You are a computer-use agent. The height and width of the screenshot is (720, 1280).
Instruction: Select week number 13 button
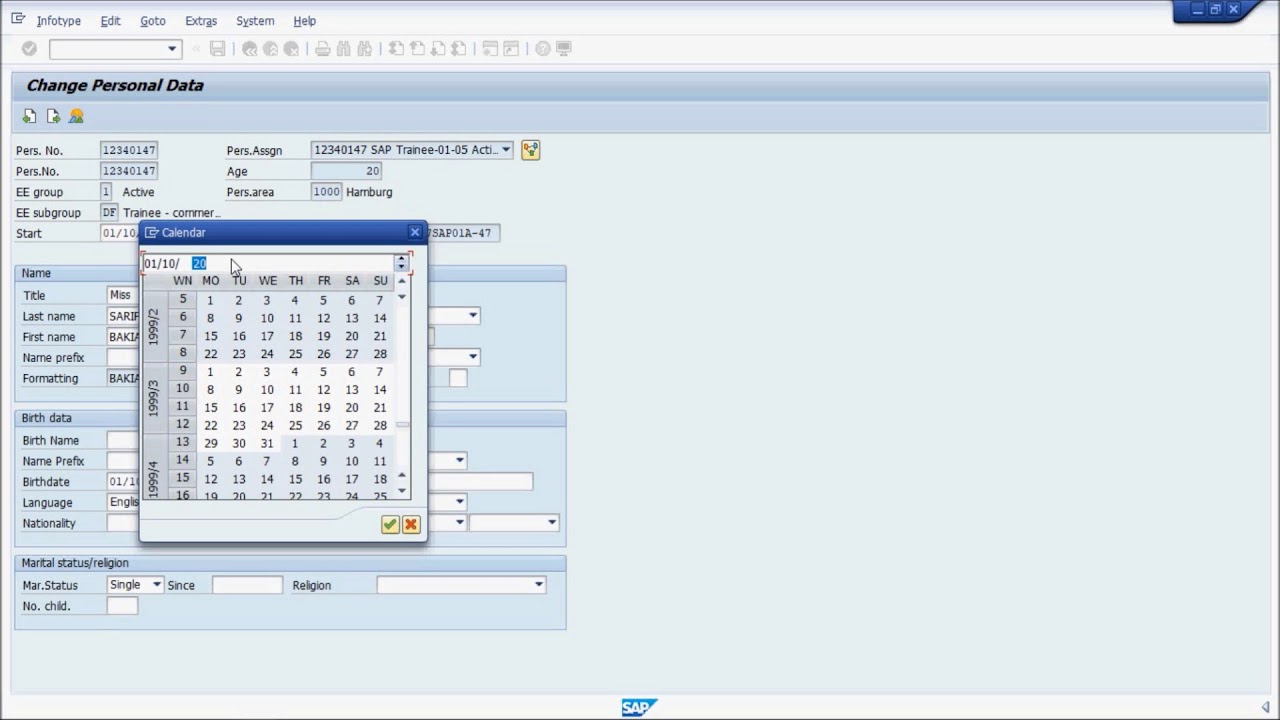pyautogui.click(x=182, y=442)
